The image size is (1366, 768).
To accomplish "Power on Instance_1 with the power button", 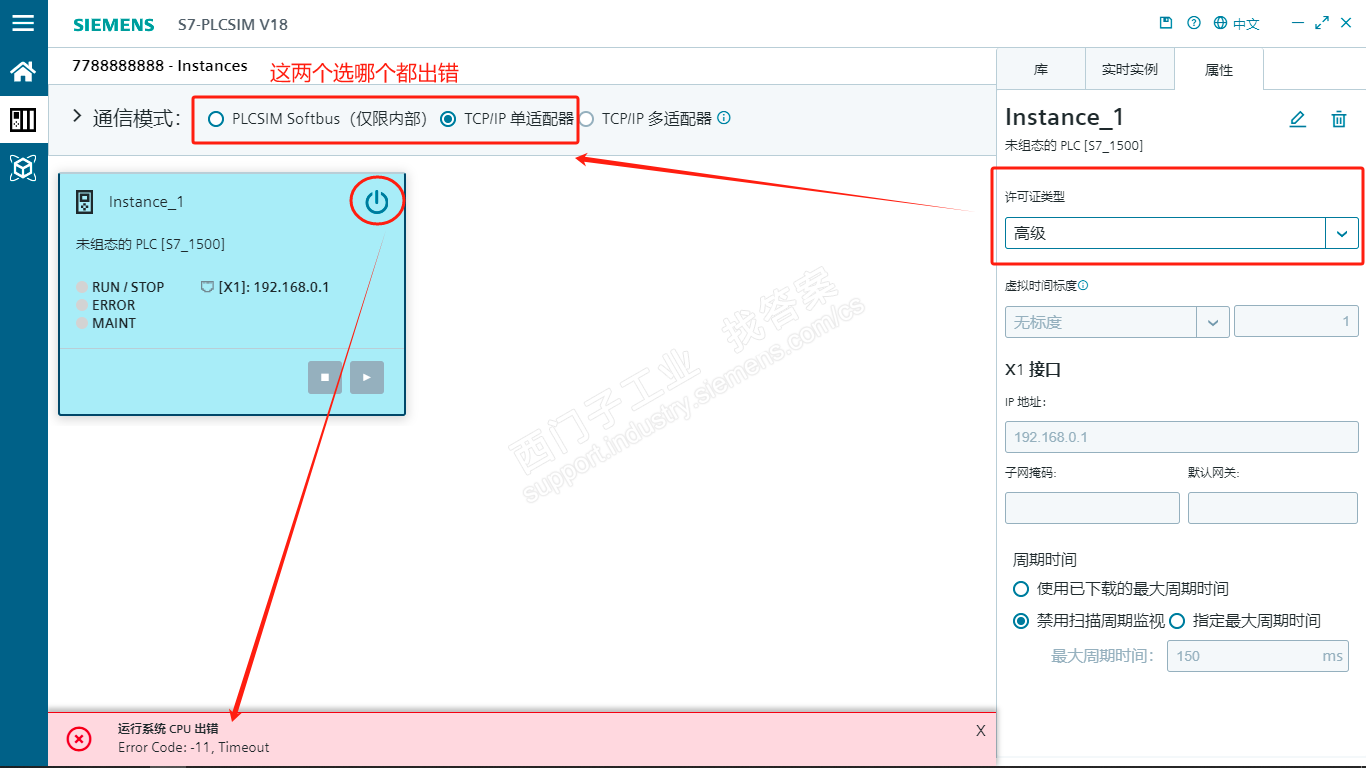I will click(x=376, y=202).
